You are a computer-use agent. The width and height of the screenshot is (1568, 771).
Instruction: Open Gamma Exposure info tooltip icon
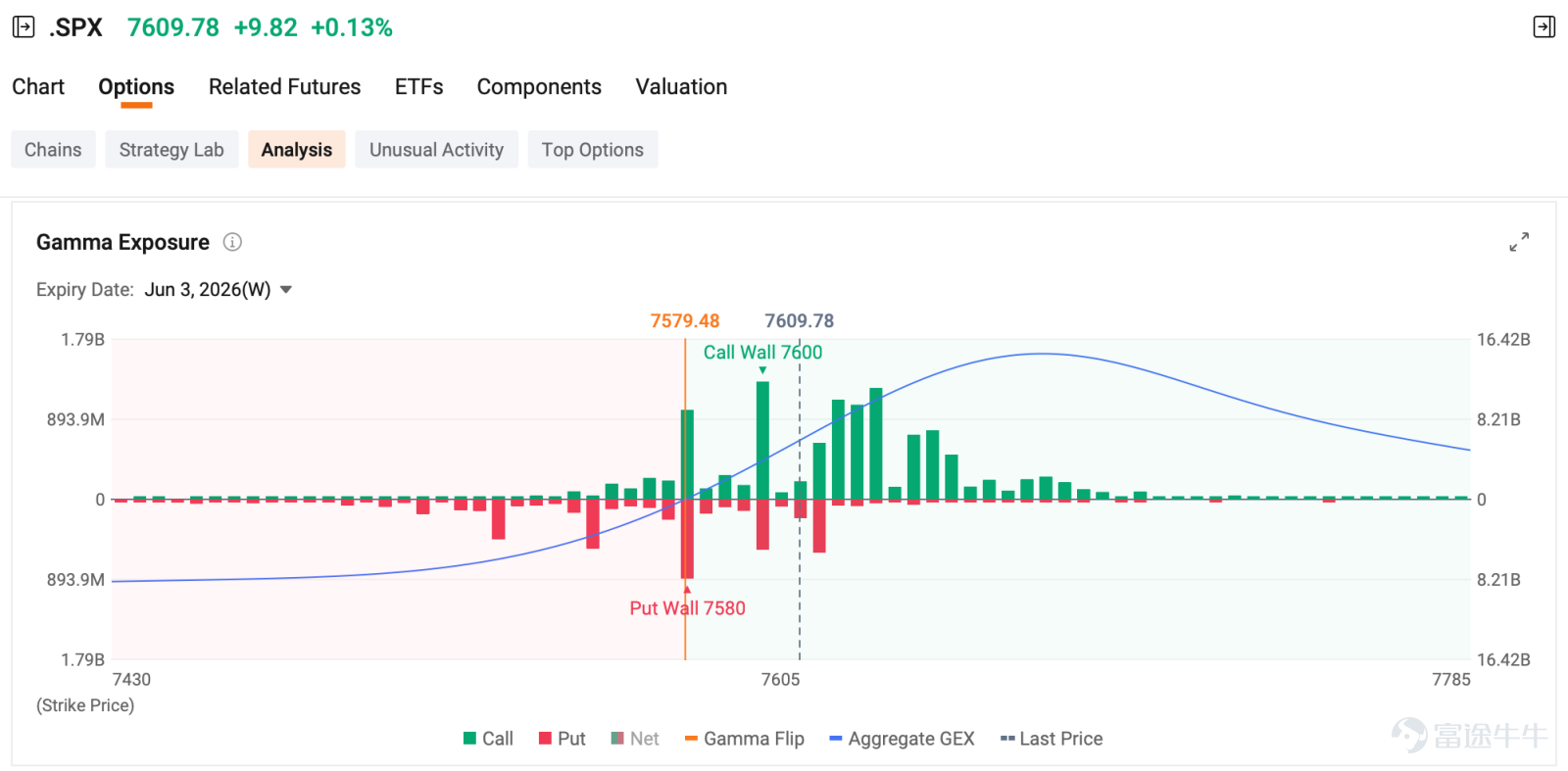[232, 242]
